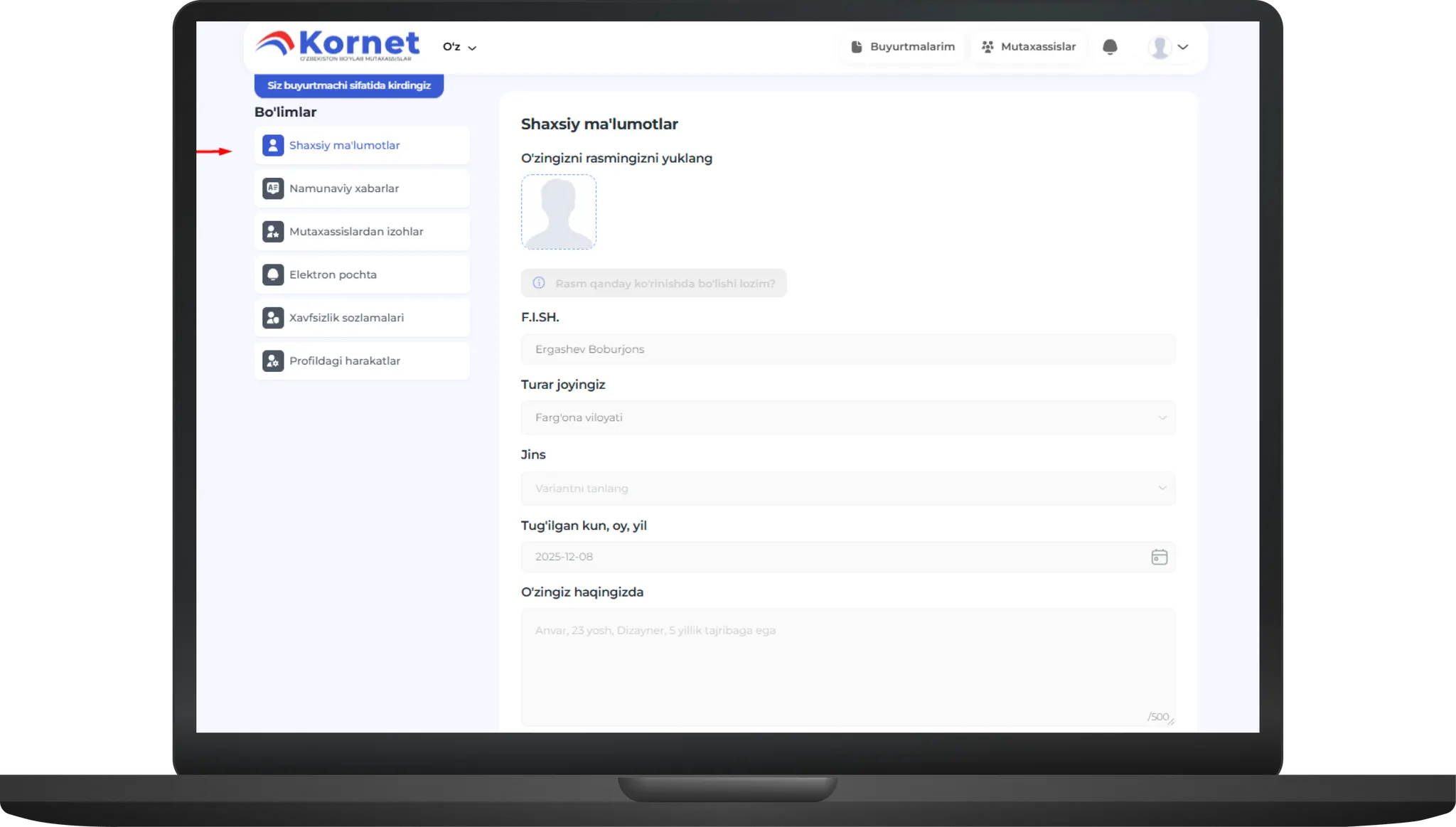Click the notification bell icon

1109,47
